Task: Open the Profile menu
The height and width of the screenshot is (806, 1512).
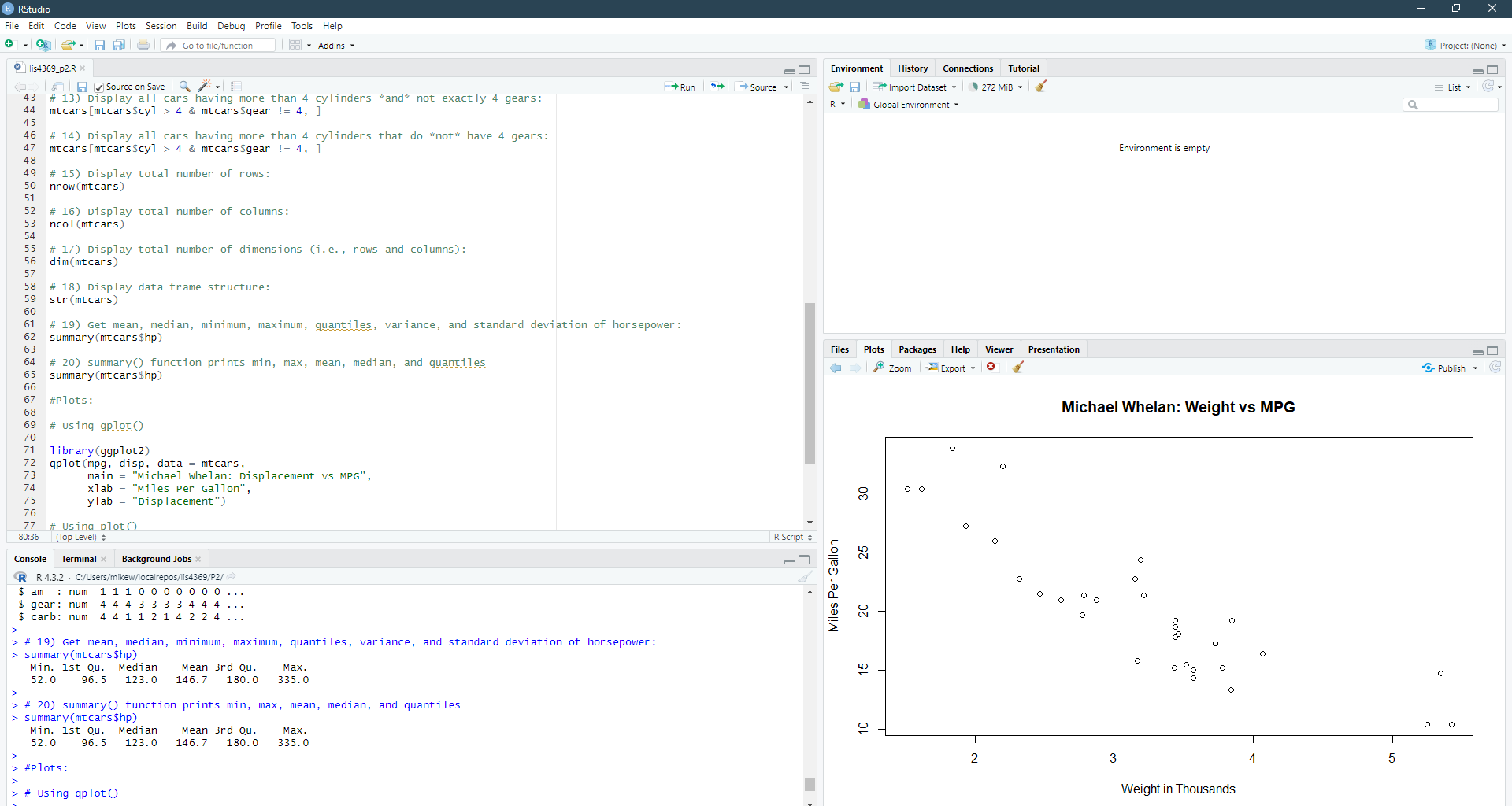Action: (268, 26)
